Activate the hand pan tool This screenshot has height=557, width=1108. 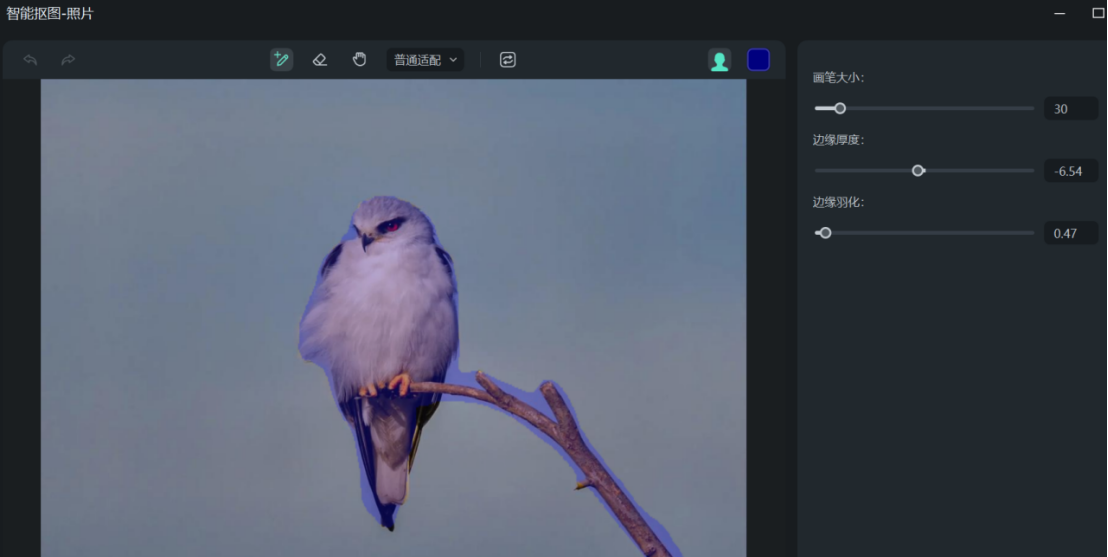[359, 60]
